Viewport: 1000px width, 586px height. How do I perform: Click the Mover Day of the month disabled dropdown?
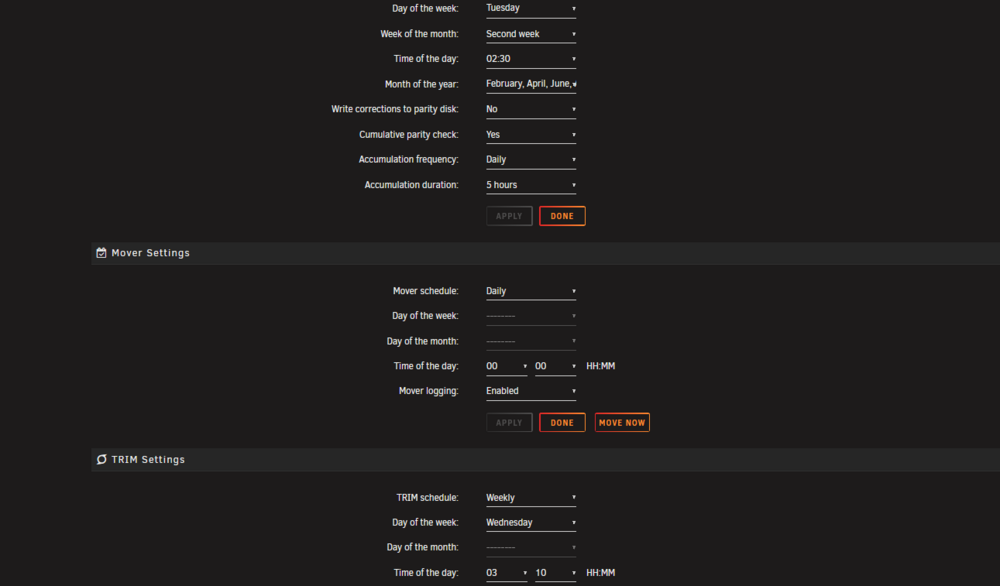coord(531,341)
